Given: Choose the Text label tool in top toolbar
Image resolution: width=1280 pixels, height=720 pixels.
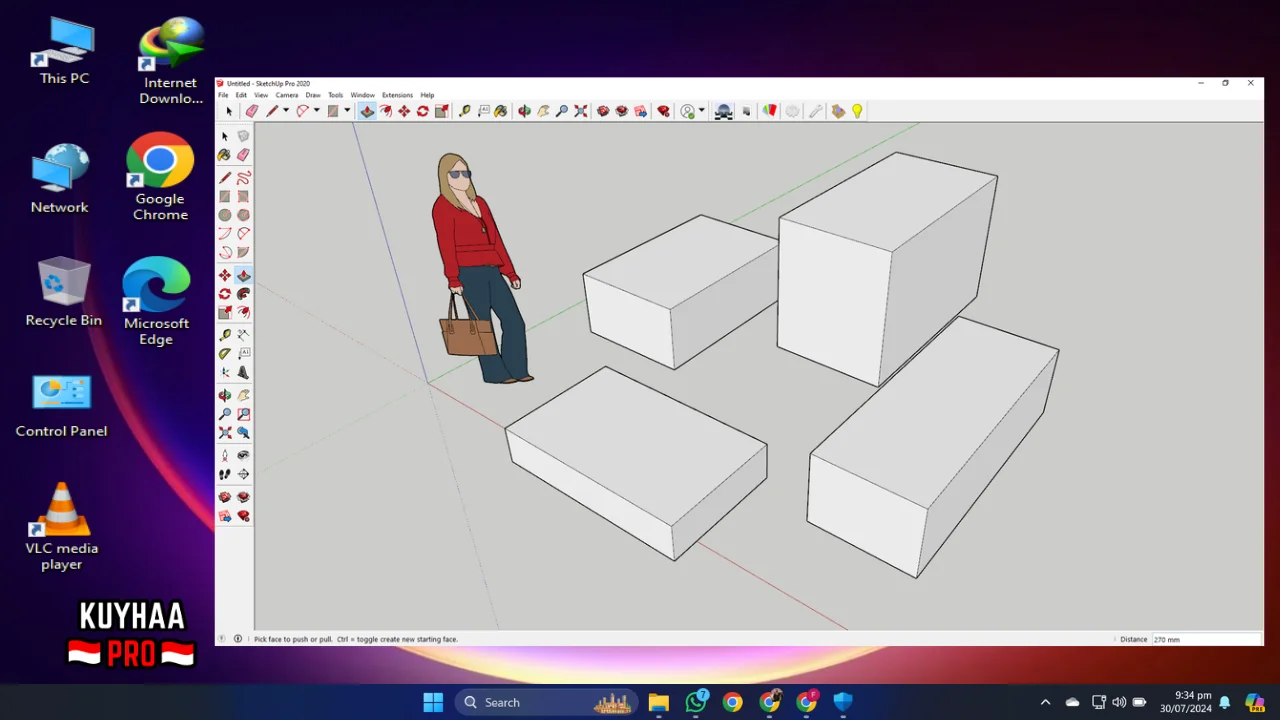Looking at the screenshot, I should point(484,111).
